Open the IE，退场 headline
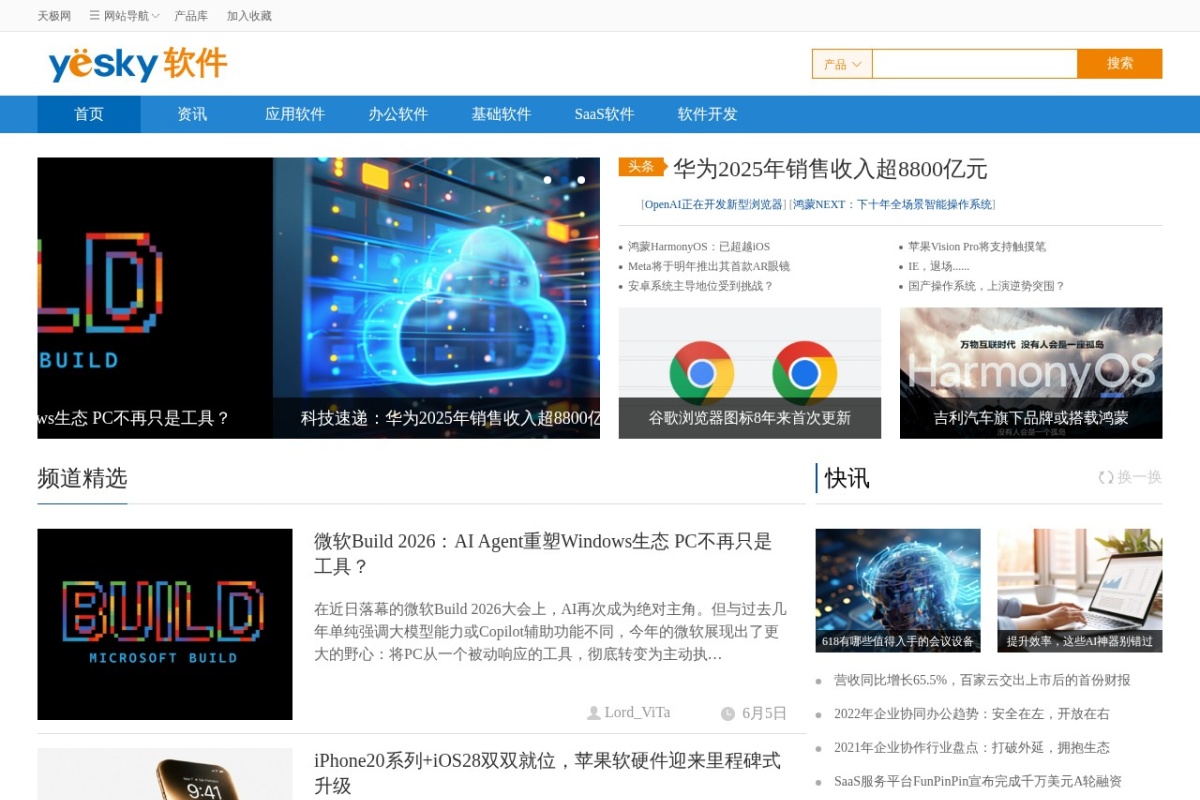The width and height of the screenshot is (1200, 800). tap(939, 266)
